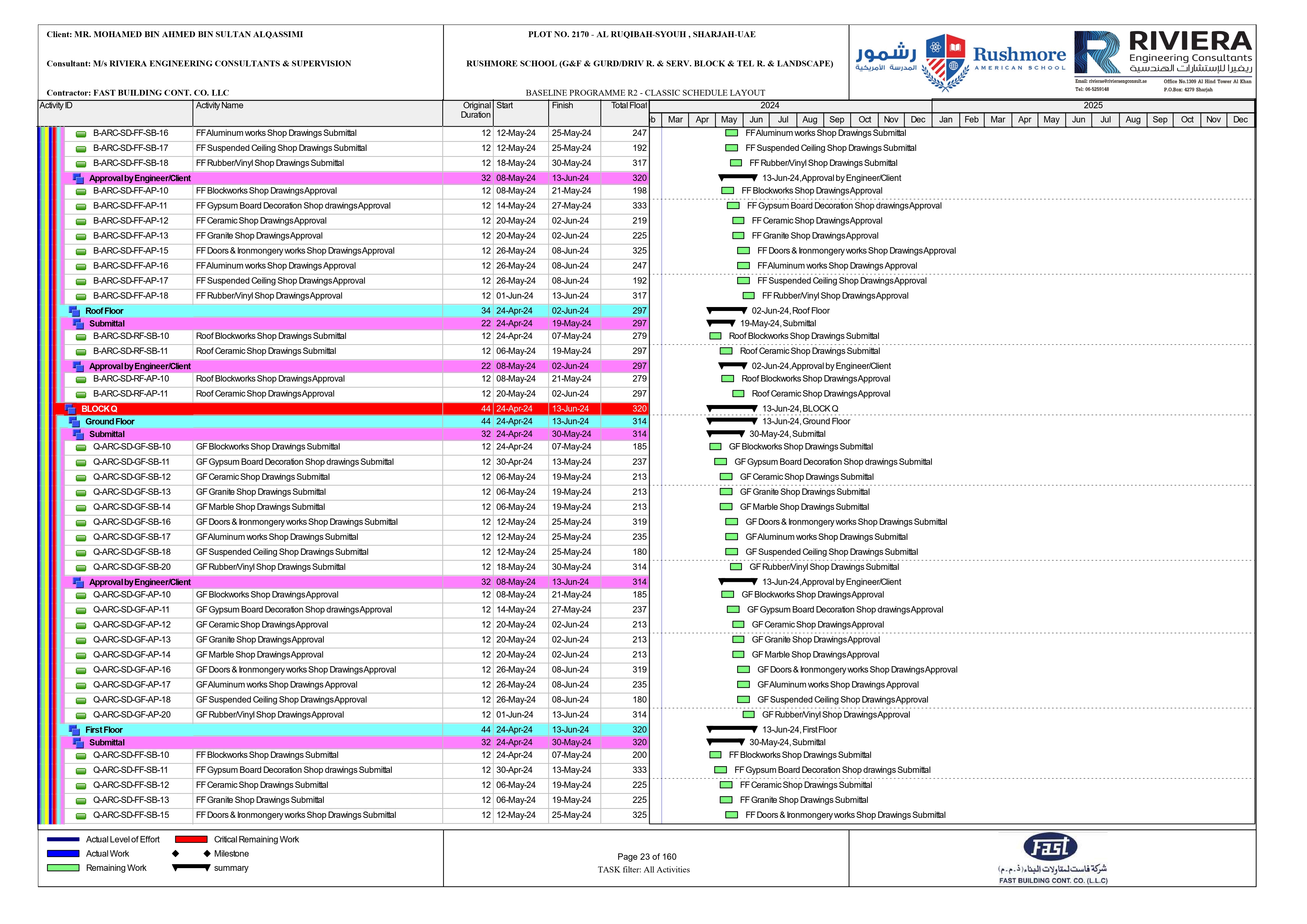Screen dimensions: 1307x924
Task: Click start date 01-Jun-24 of Q-ARC-SD-GF-AP-20
Action: 515,715
